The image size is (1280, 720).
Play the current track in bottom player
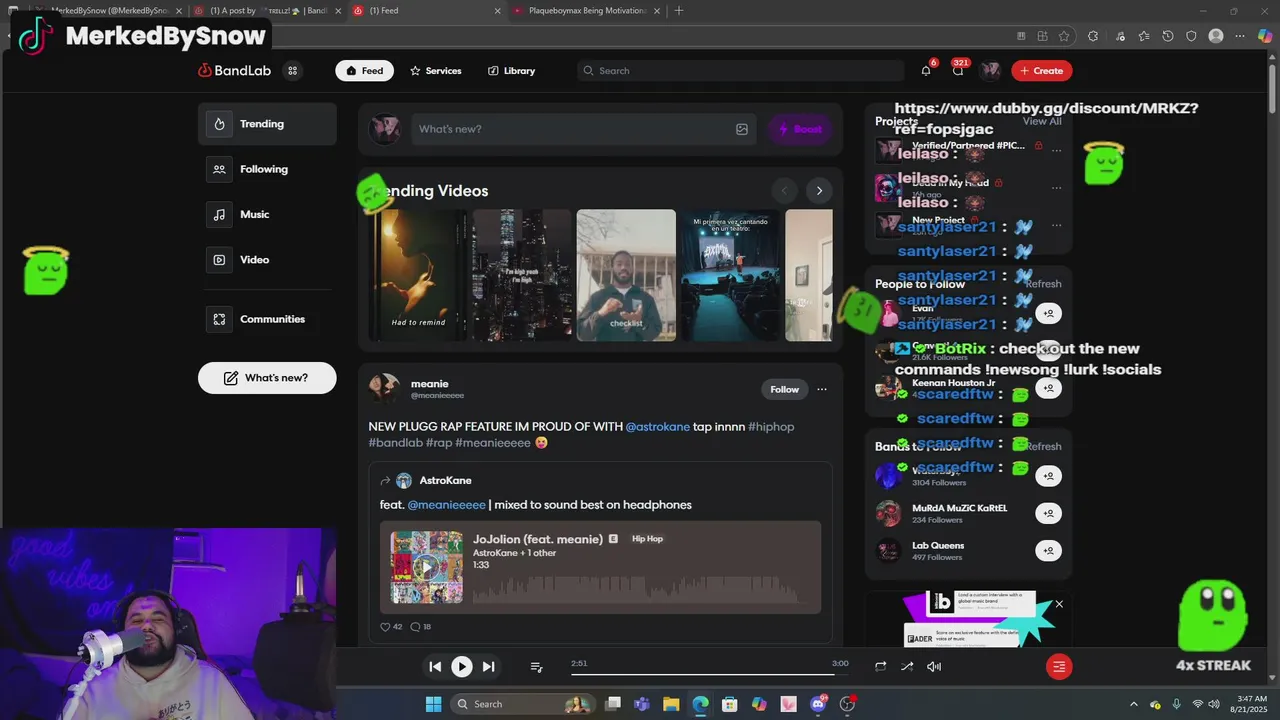pos(461,667)
